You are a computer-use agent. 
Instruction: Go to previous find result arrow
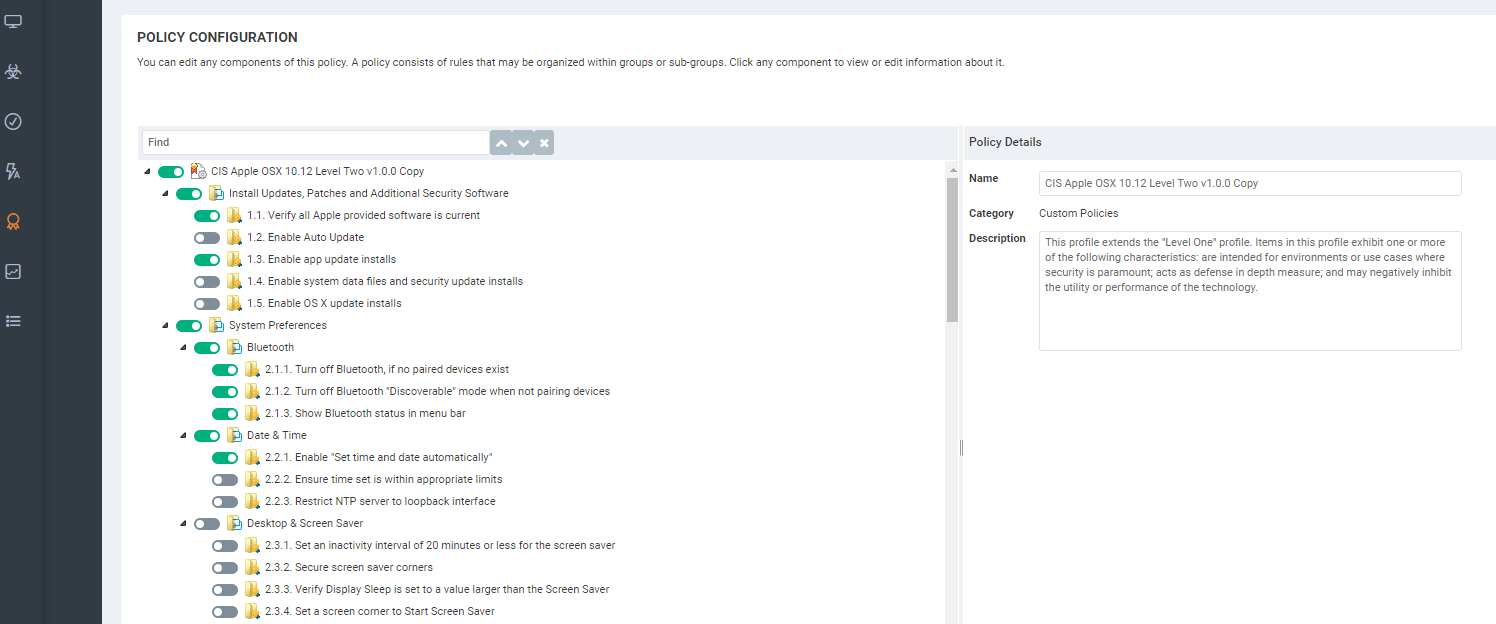(x=501, y=143)
